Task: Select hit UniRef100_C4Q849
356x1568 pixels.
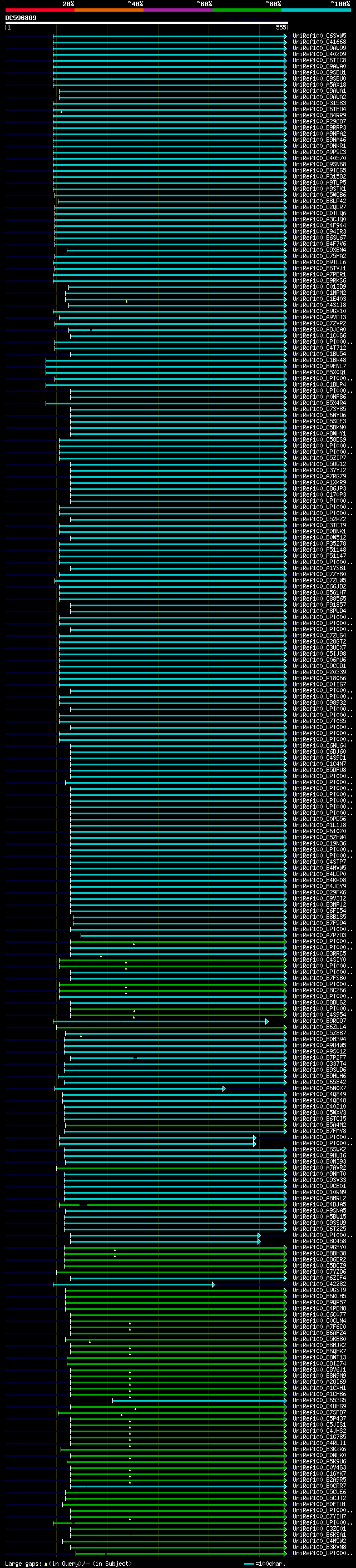Action: [319, 1094]
